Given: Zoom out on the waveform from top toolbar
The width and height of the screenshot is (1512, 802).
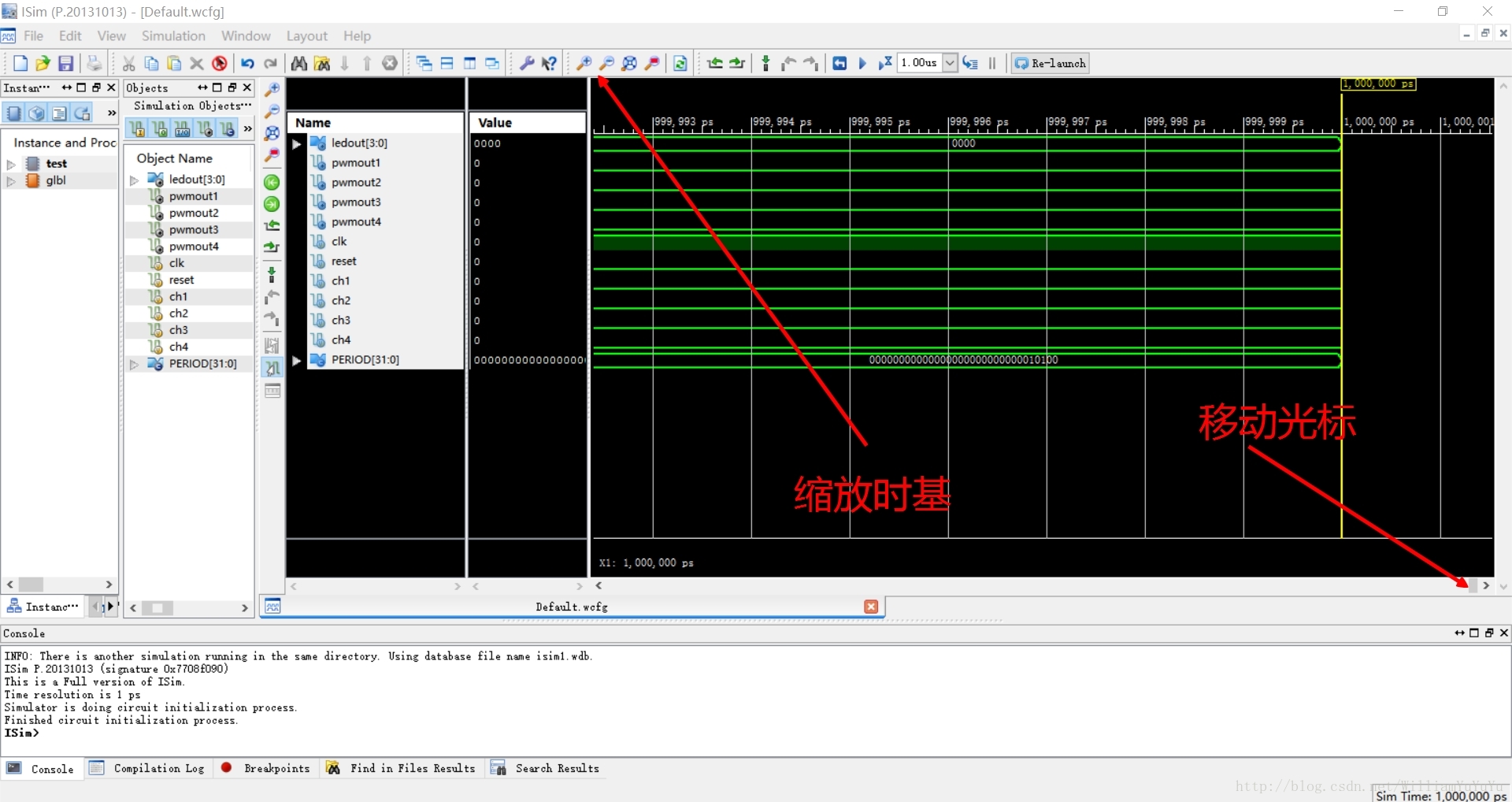Looking at the screenshot, I should click(607, 63).
